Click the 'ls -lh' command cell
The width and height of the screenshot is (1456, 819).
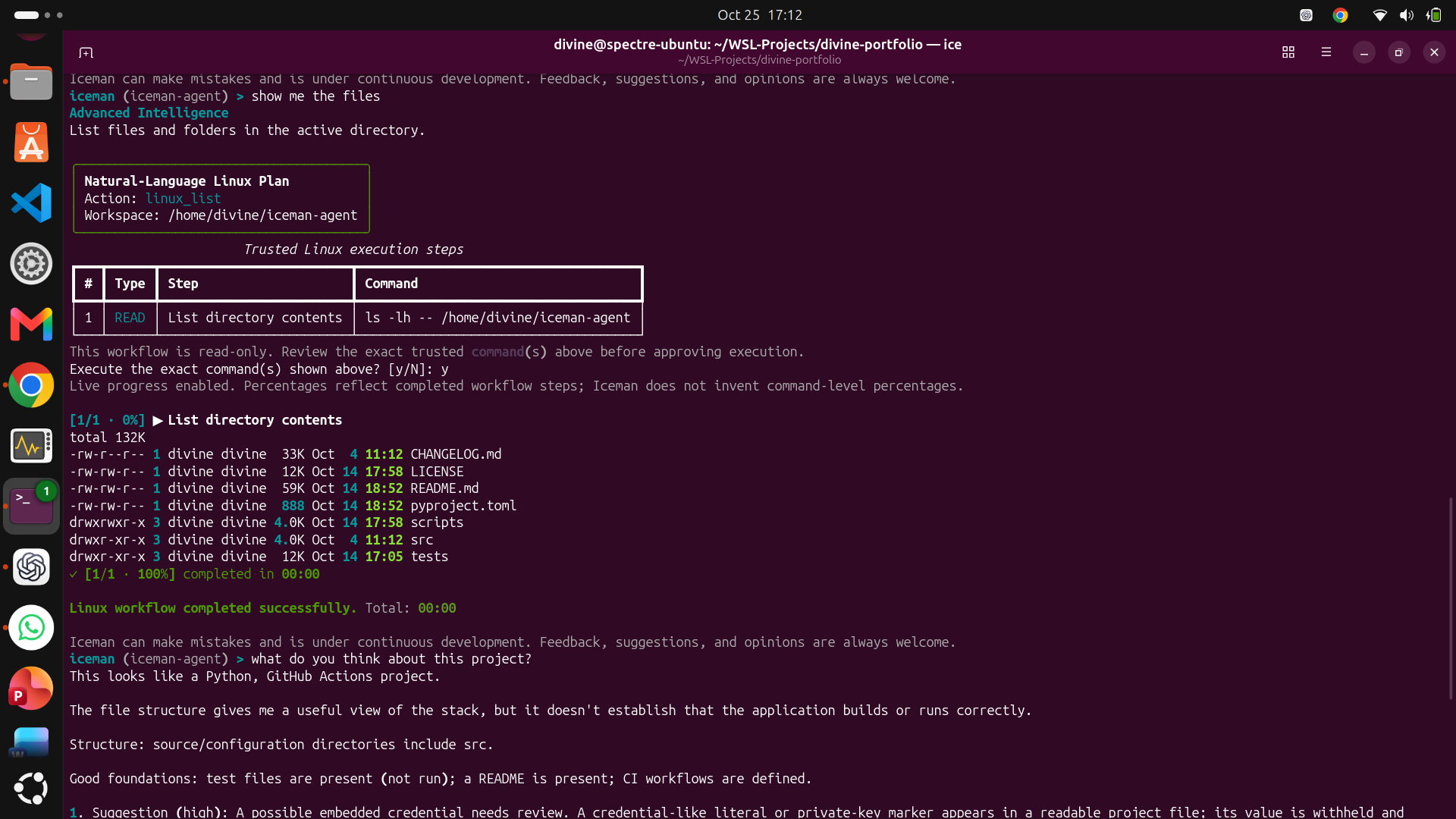coord(497,318)
